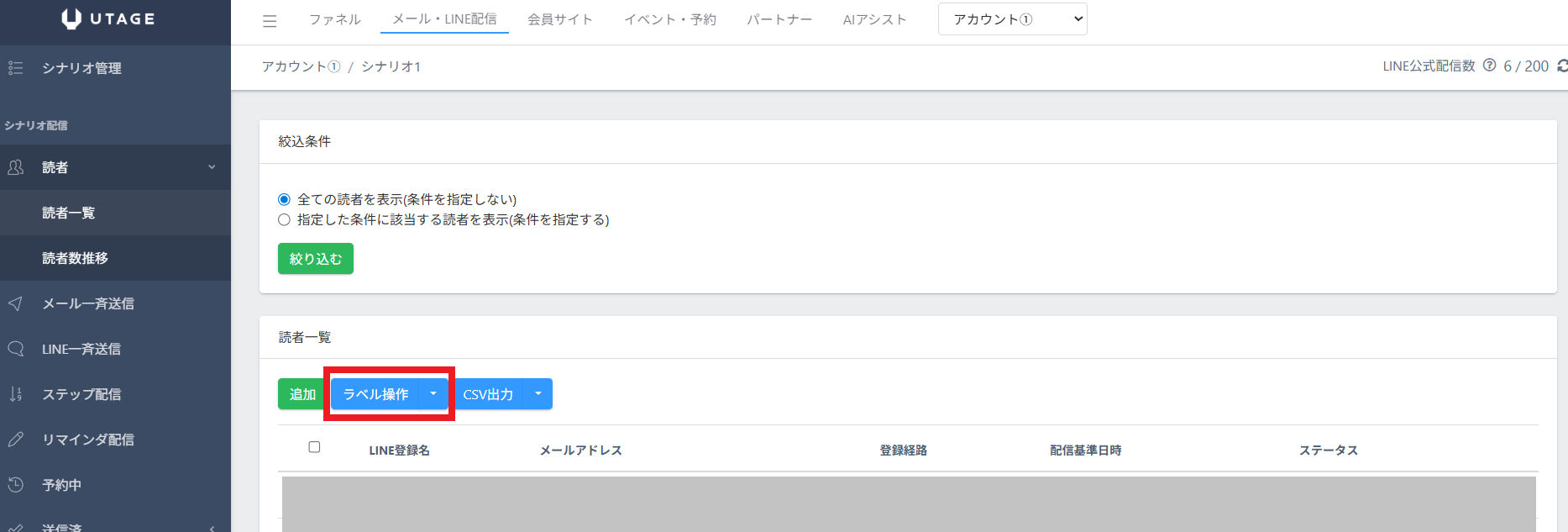Click the メール一斉送信 paper plane icon

tap(15, 303)
